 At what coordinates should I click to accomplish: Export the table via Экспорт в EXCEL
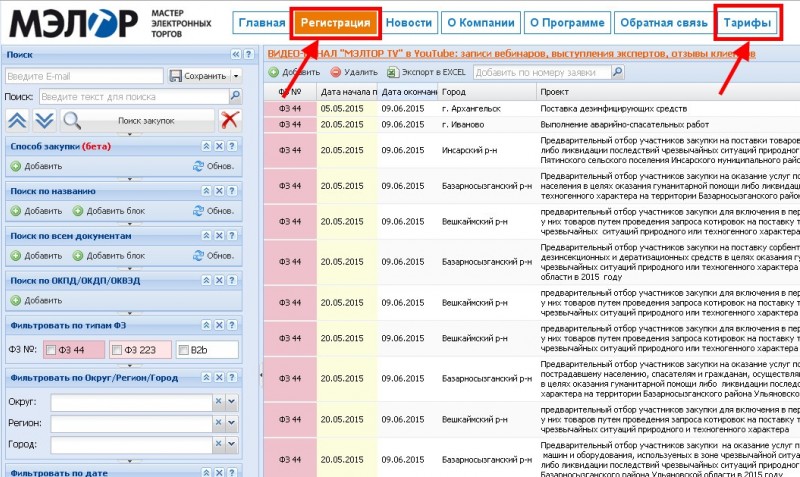[x=427, y=72]
